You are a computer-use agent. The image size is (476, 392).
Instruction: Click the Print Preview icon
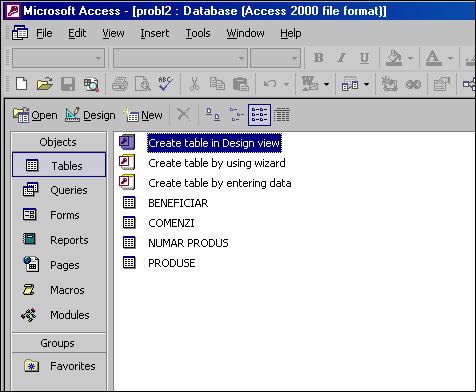143,84
